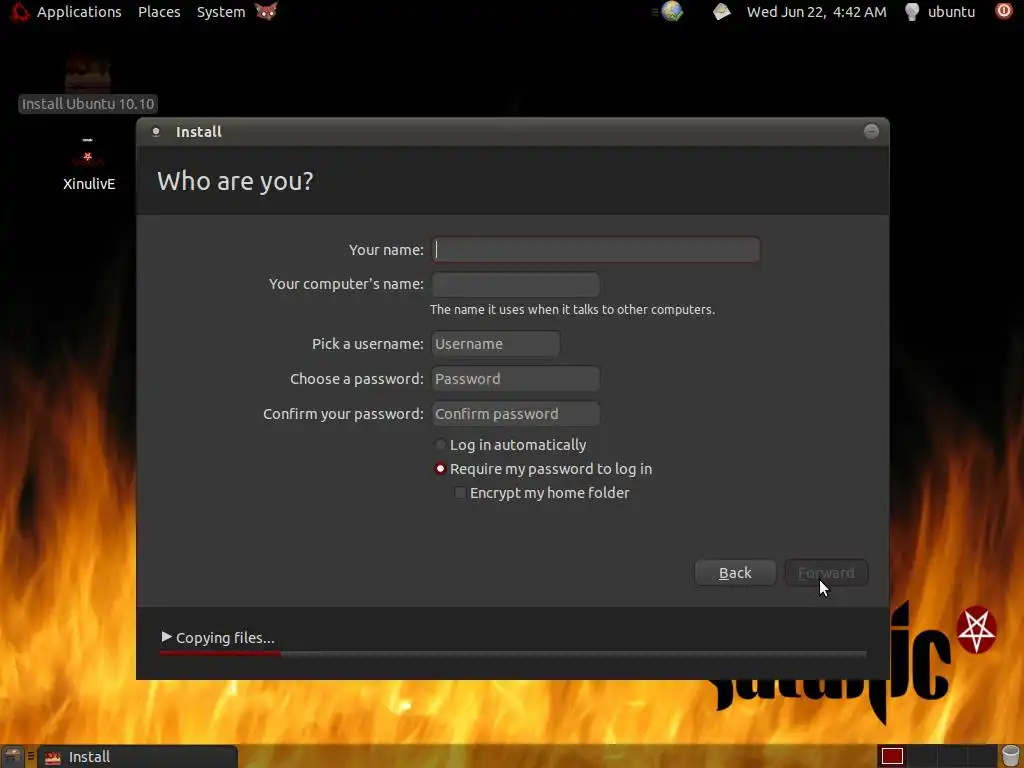This screenshot has height=768, width=1024.
Task: Select Log in automatically option
Action: point(511,445)
